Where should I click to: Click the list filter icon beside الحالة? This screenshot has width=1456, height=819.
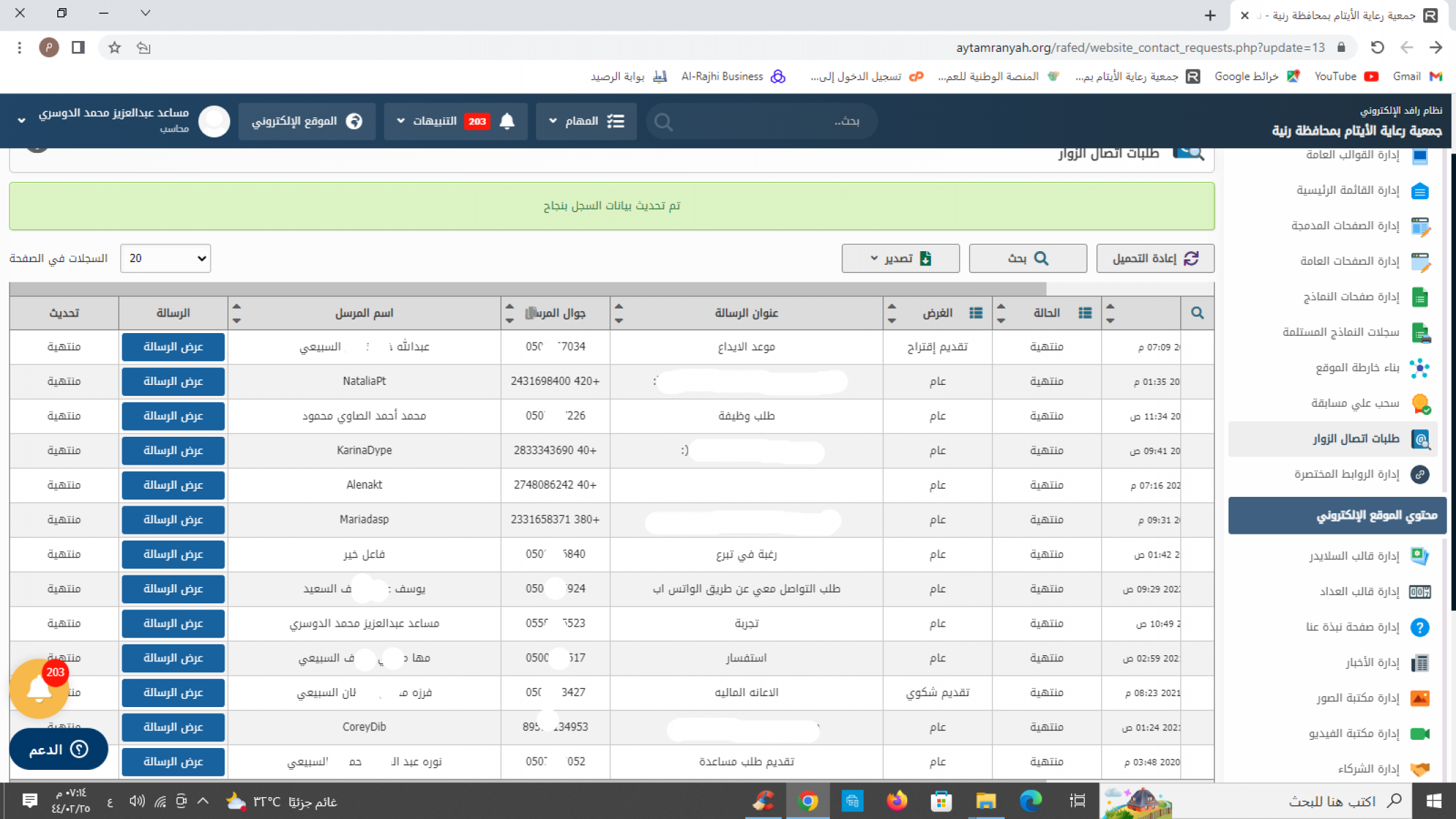(x=1085, y=313)
